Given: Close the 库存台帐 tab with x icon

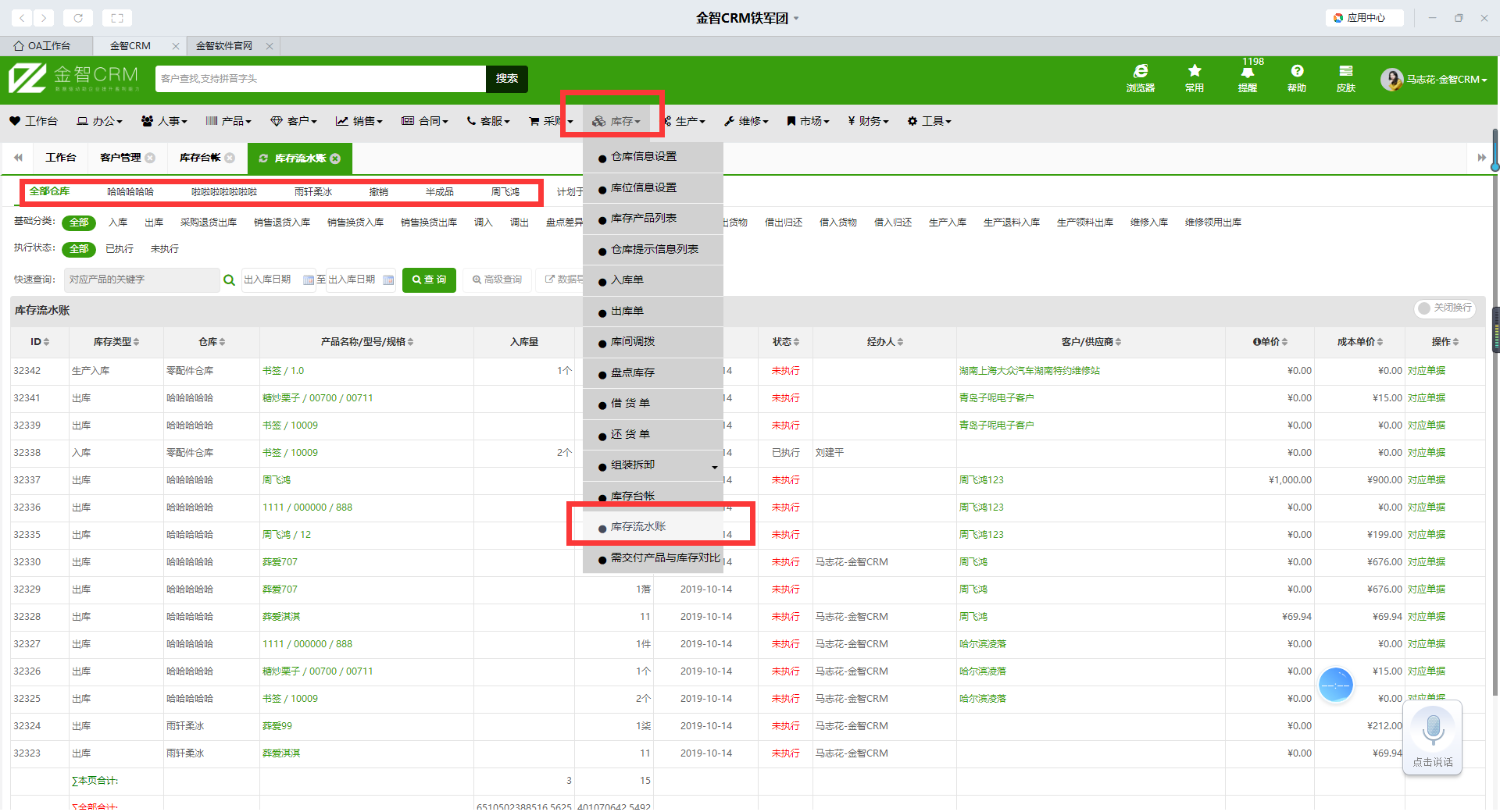Looking at the screenshot, I should tap(230, 158).
